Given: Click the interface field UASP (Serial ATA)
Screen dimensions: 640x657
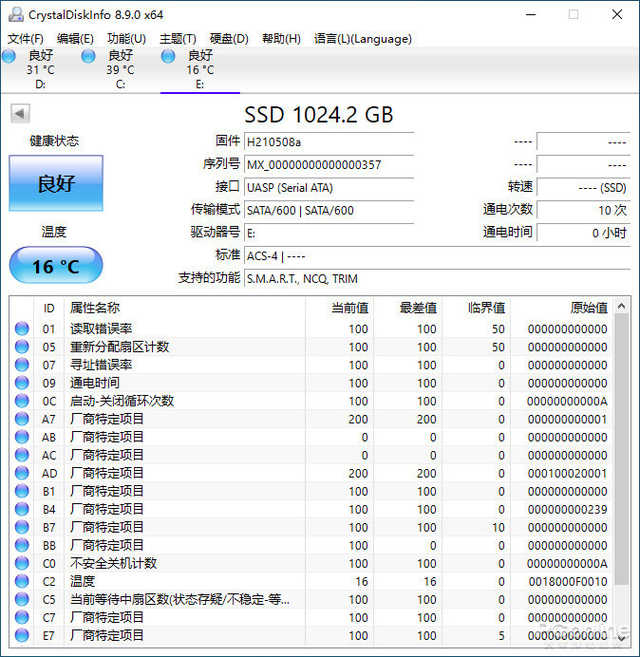Looking at the screenshot, I should [x=329, y=187].
